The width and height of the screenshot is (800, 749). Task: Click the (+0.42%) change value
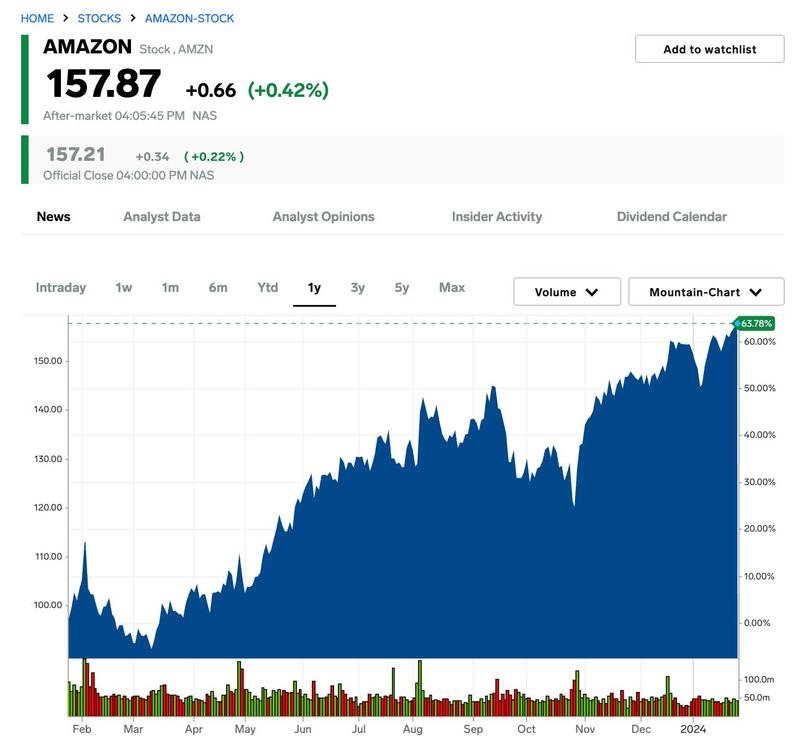[288, 90]
